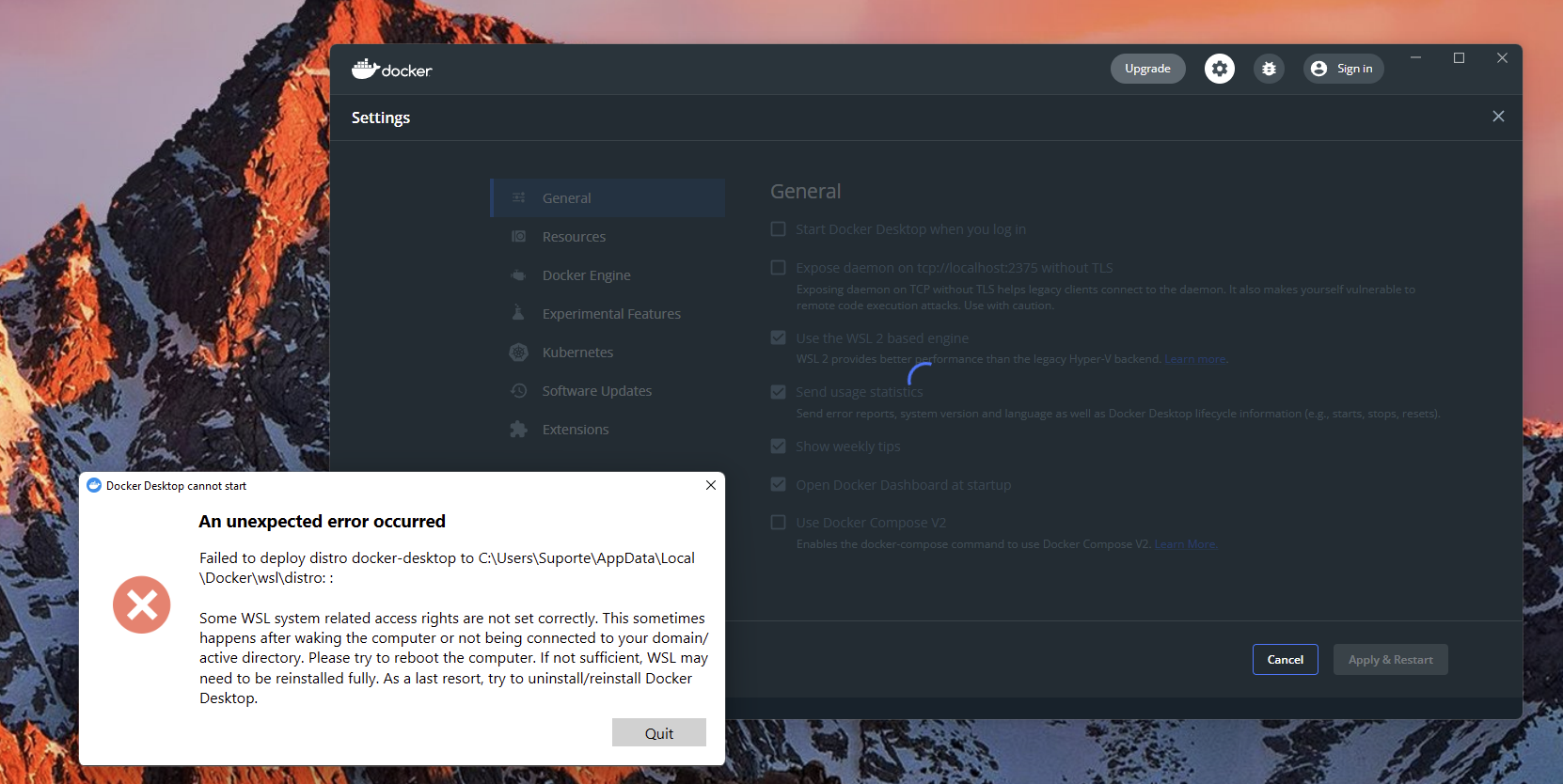Image resolution: width=1563 pixels, height=784 pixels.
Task: Click the Experimental Features flask icon
Action: click(x=518, y=313)
